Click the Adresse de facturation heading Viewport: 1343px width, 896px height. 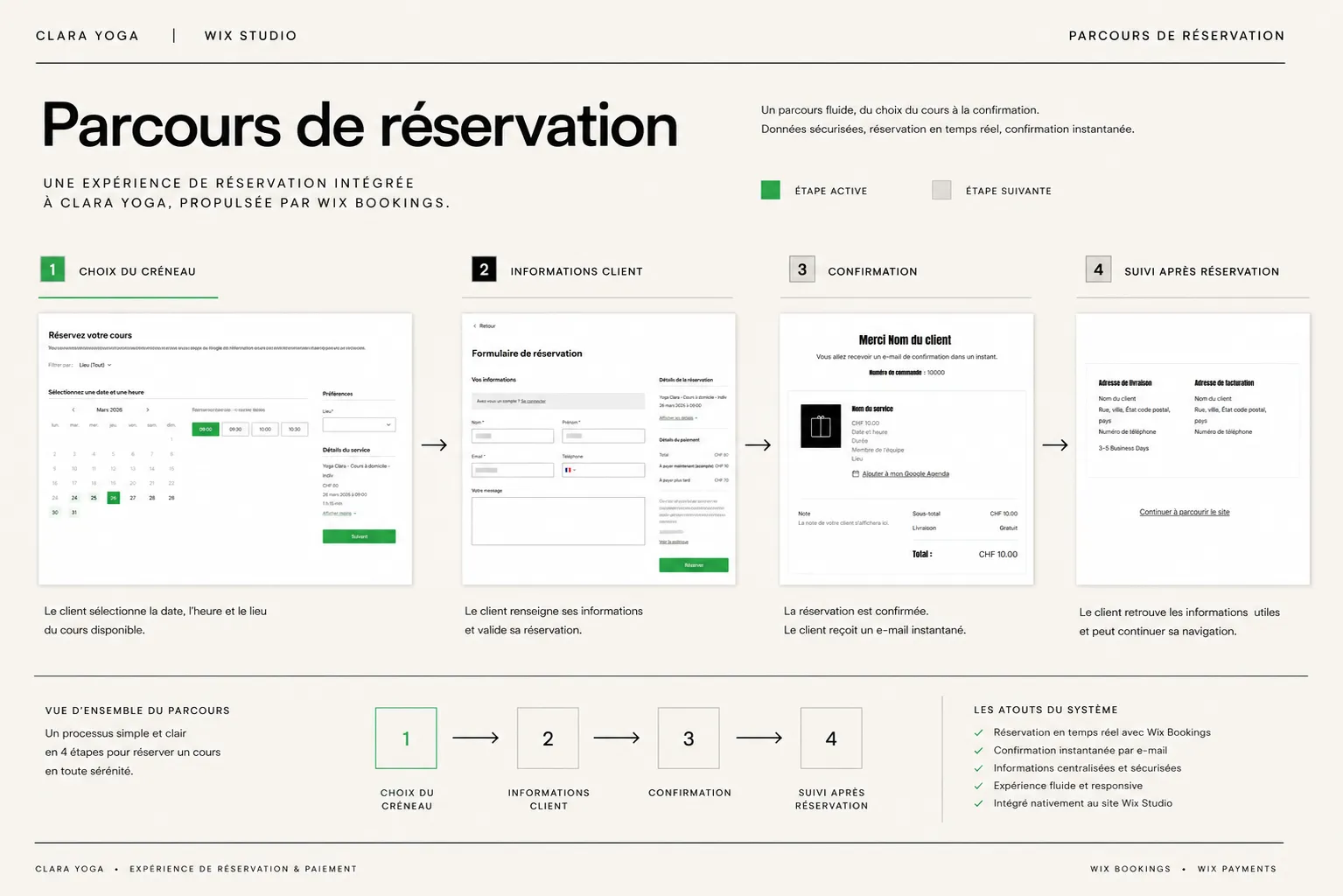[x=1224, y=382]
